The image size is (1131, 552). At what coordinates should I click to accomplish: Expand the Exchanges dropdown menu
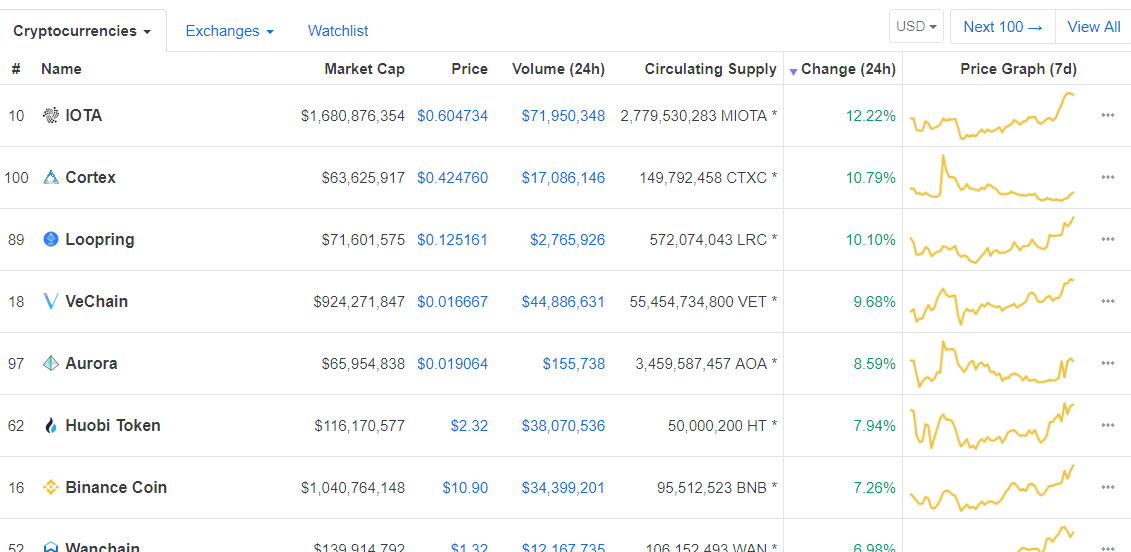pyautogui.click(x=229, y=31)
